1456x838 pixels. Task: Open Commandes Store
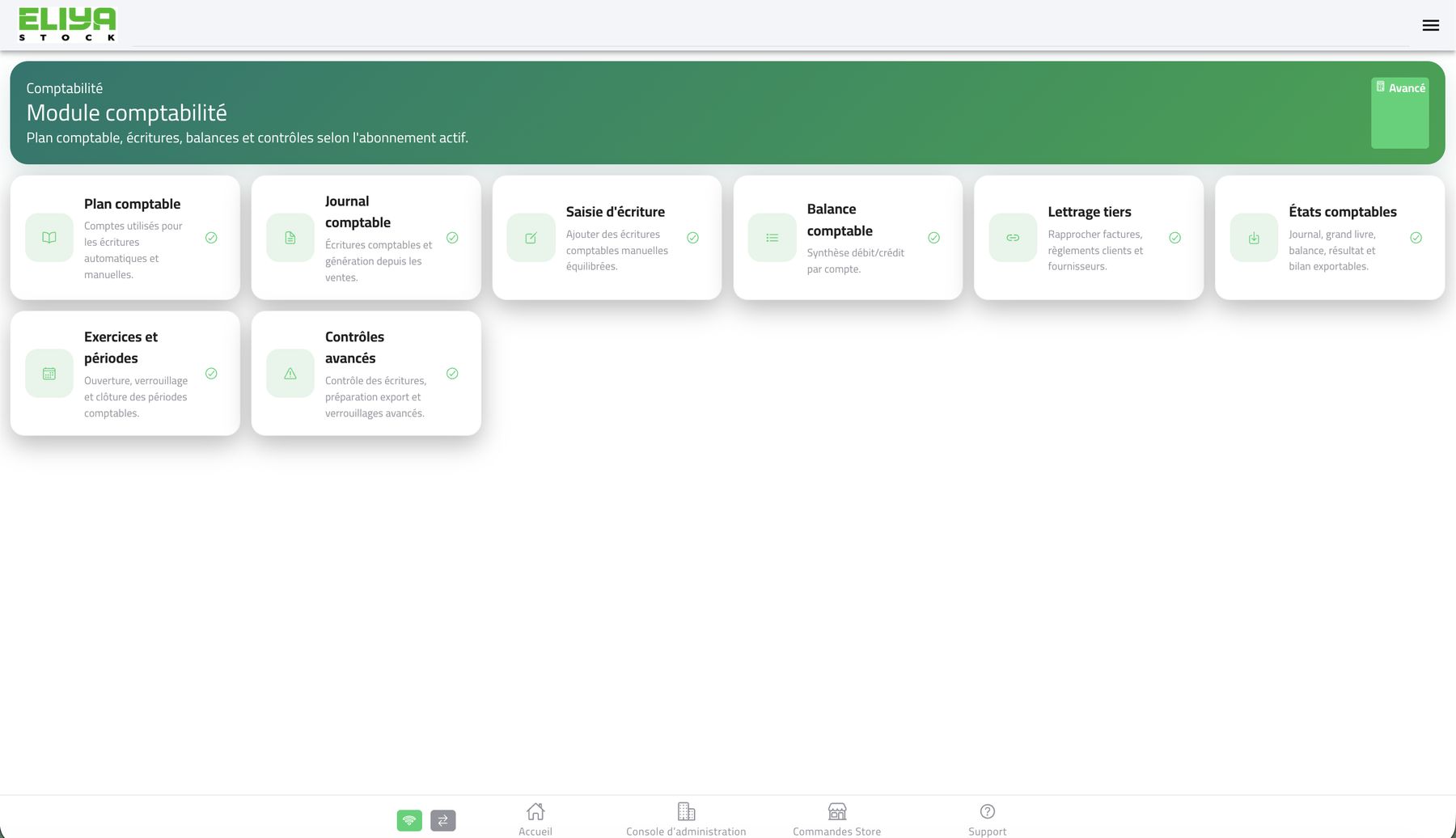[x=837, y=819]
